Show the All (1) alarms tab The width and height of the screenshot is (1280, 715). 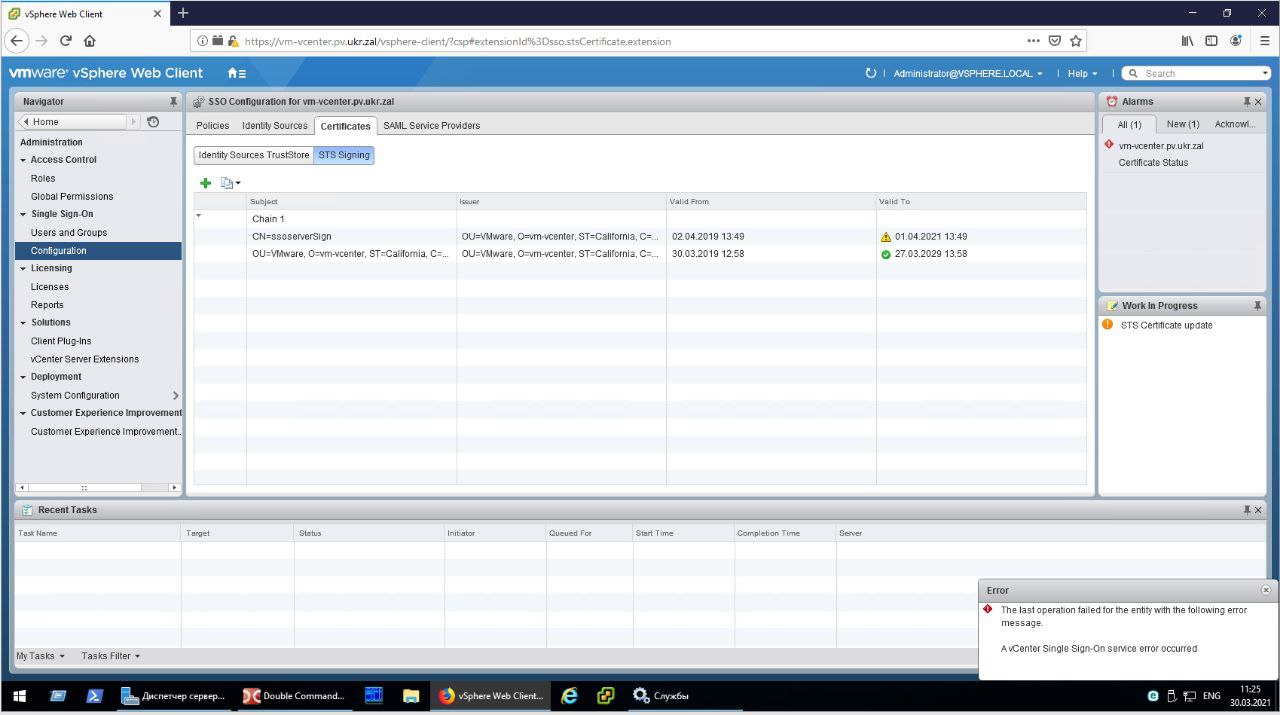pyautogui.click(x=1130, y=125)
